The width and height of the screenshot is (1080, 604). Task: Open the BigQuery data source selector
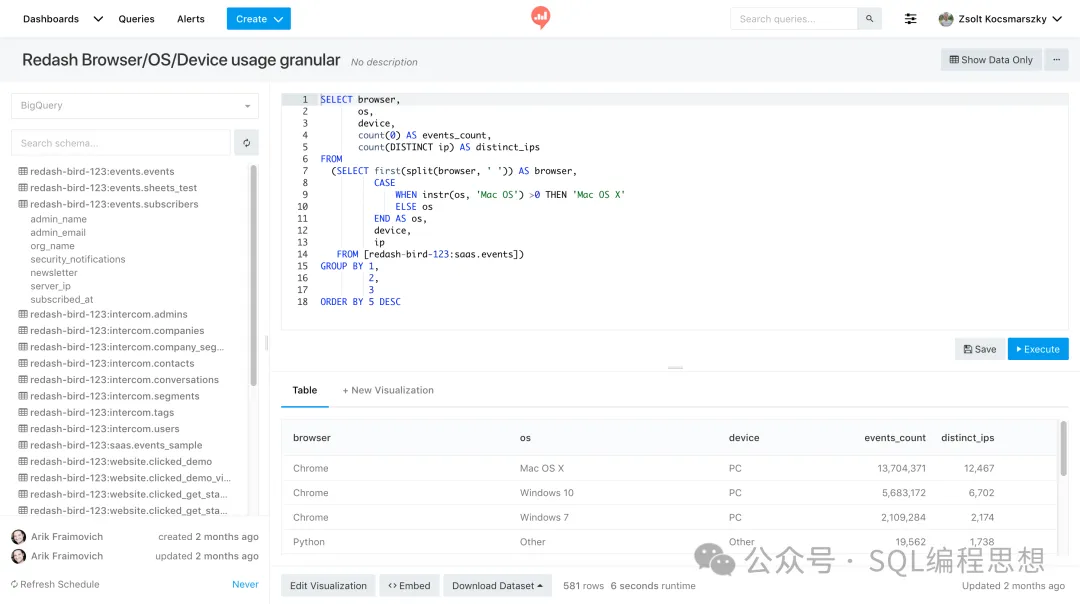tap(135, 105)
